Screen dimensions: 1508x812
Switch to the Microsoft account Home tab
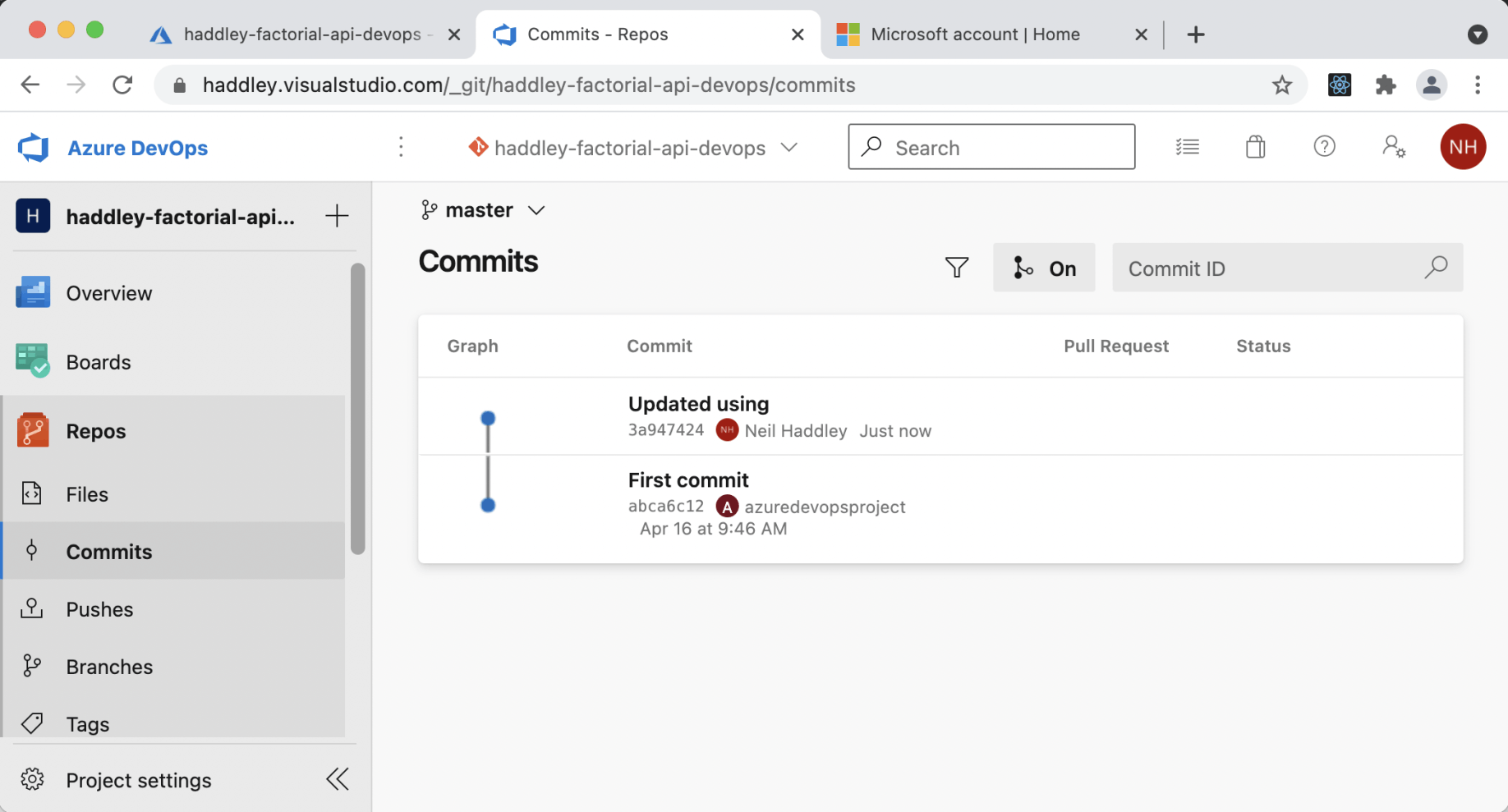point(974,34)
